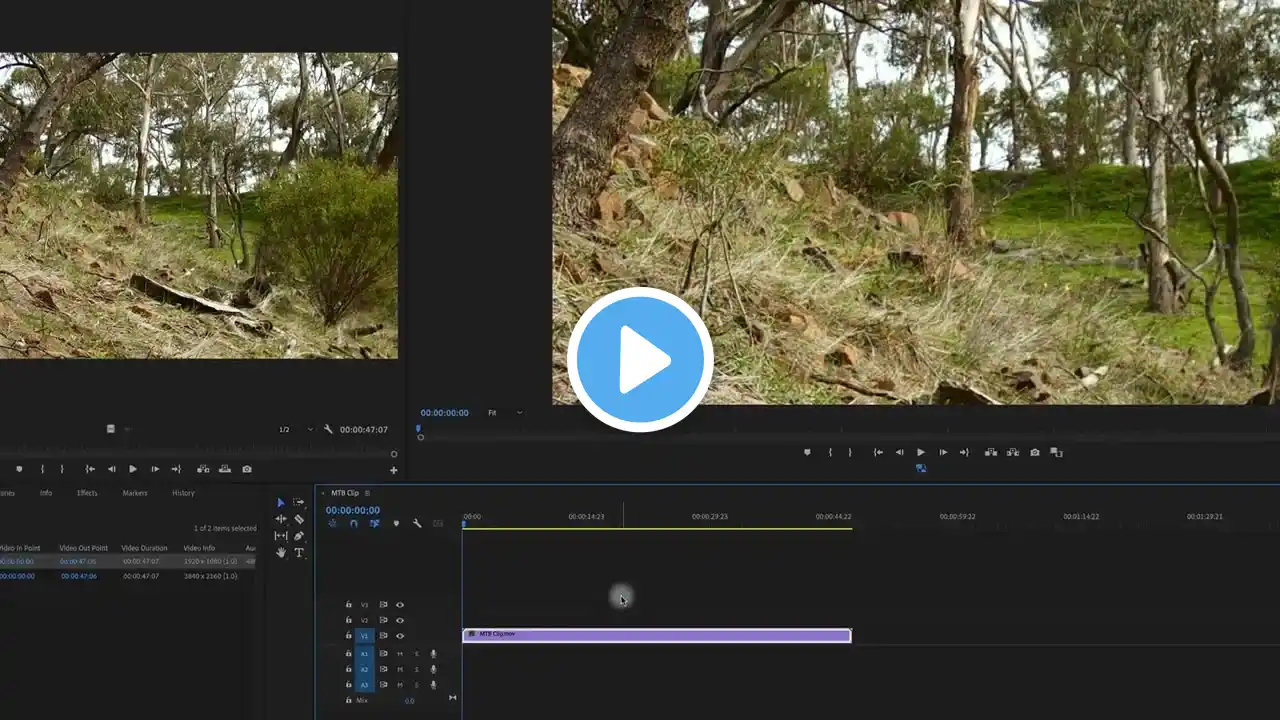
Task: Select the Ripple Edit tool
Action: 281,519
